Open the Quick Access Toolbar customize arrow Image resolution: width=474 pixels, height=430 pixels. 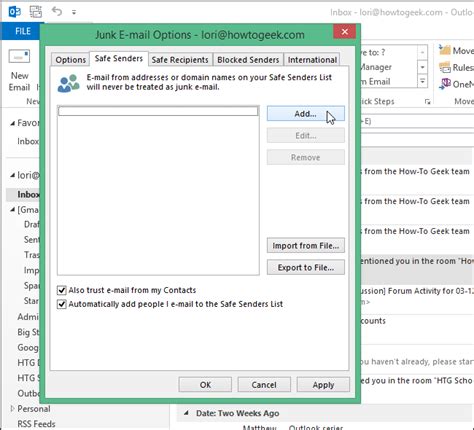(x=74, y=13)
